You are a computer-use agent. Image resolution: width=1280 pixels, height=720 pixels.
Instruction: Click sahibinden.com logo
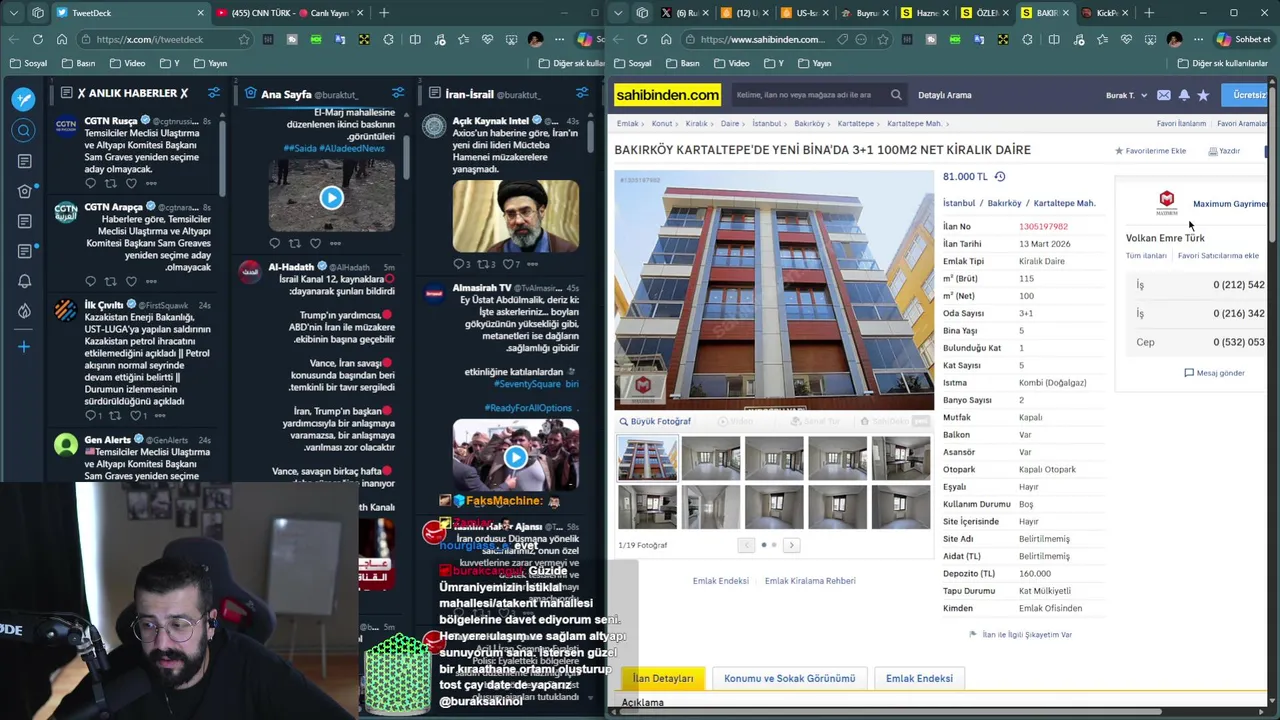(x=667, y=95)
